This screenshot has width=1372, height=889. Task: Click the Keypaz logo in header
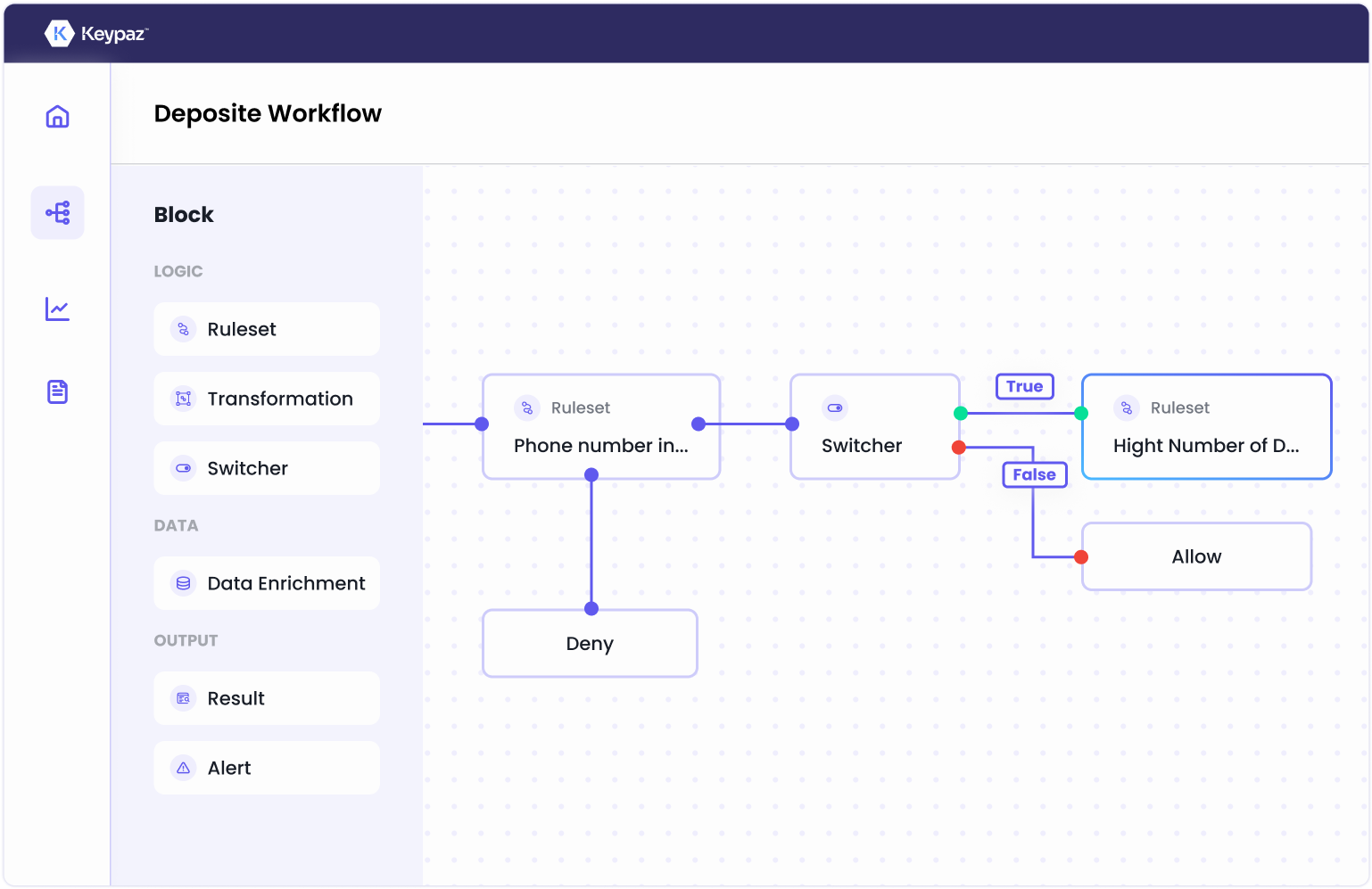tap(96, 34)
